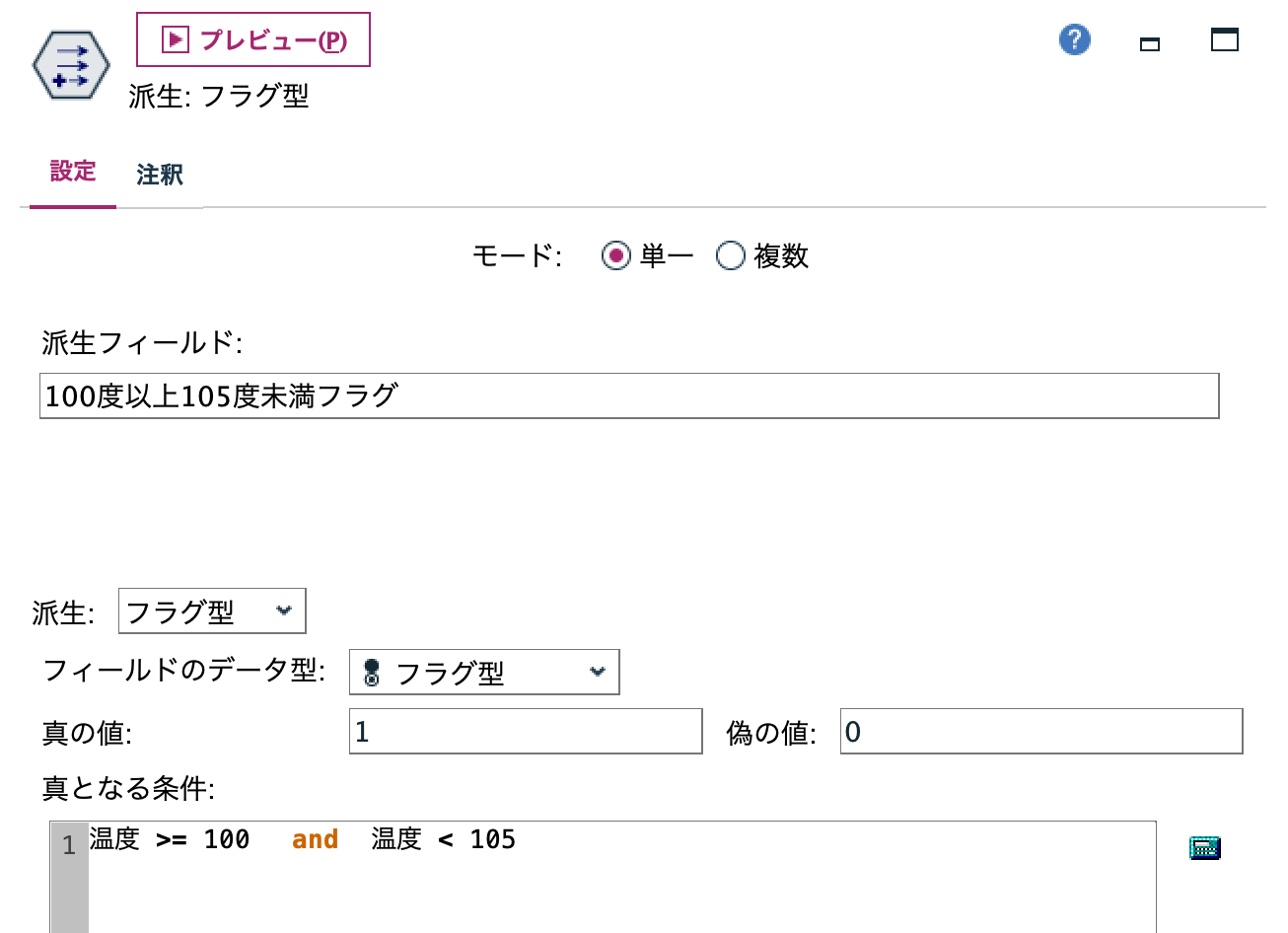Click the flag type icon in データ型 selector

(x=370, y=672)
